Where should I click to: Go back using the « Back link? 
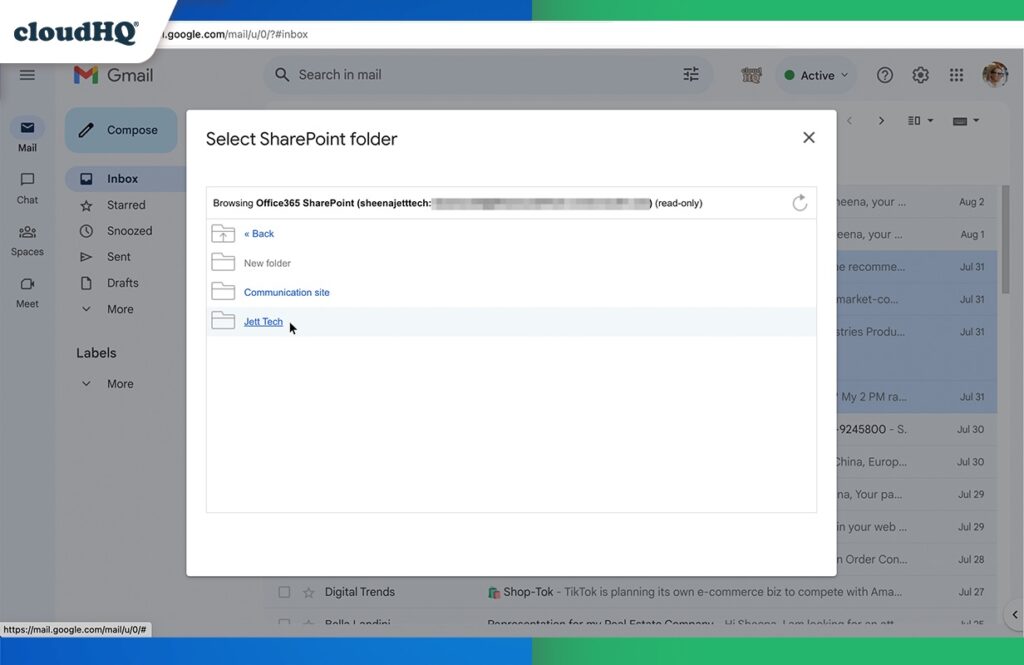(259, 234)
